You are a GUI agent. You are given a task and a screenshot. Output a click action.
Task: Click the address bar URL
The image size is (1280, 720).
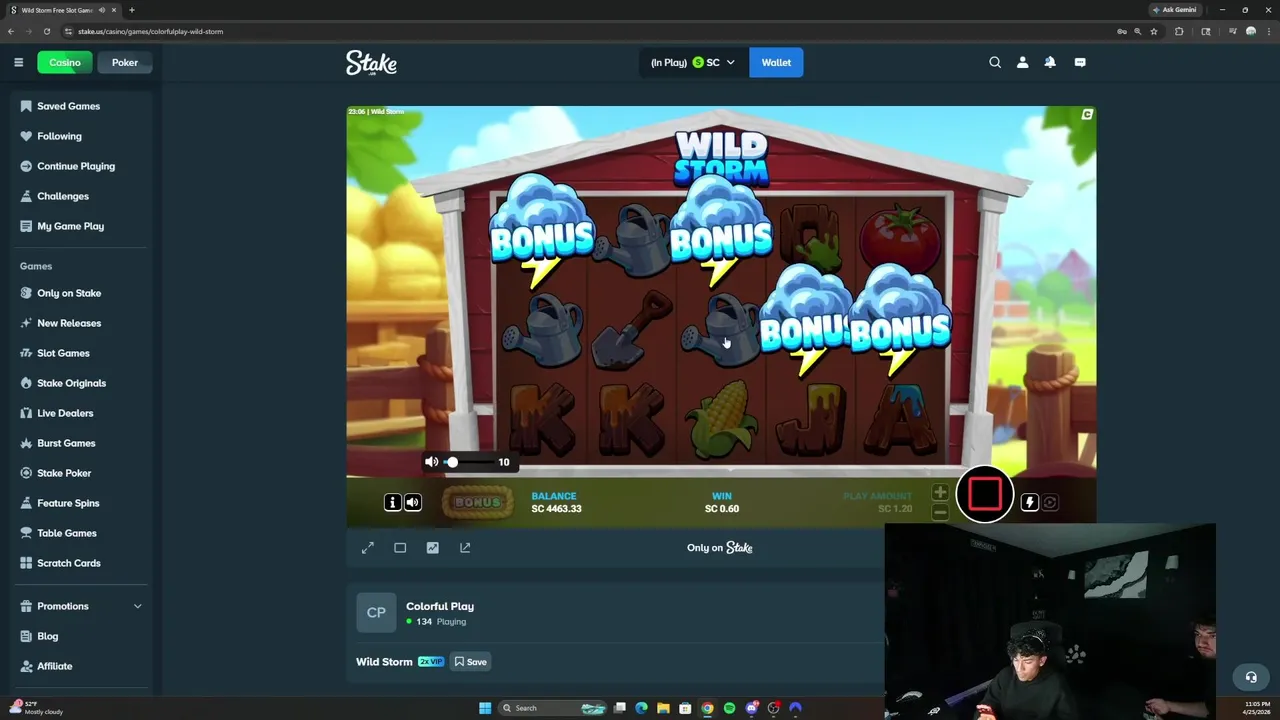(x=150, y=31)
